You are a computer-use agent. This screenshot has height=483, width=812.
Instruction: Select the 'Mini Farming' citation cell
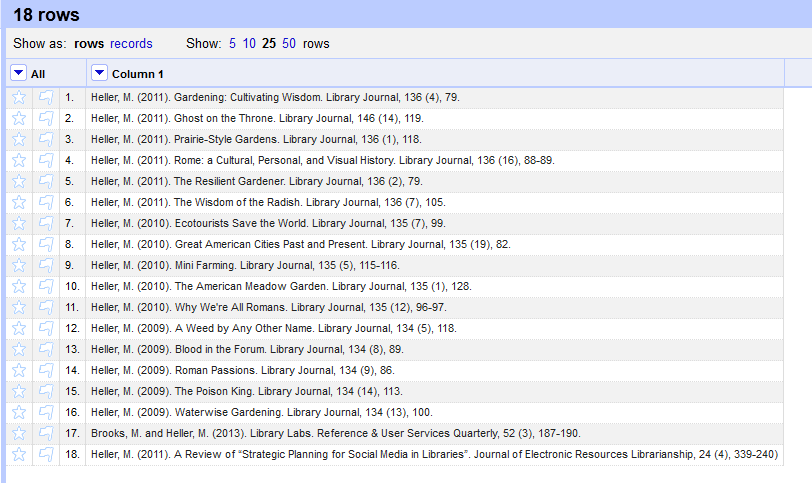click(x=434, y=266)
